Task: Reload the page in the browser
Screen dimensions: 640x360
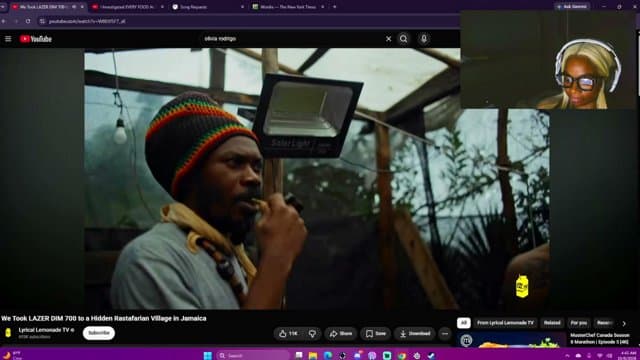Action: point(28,21)
